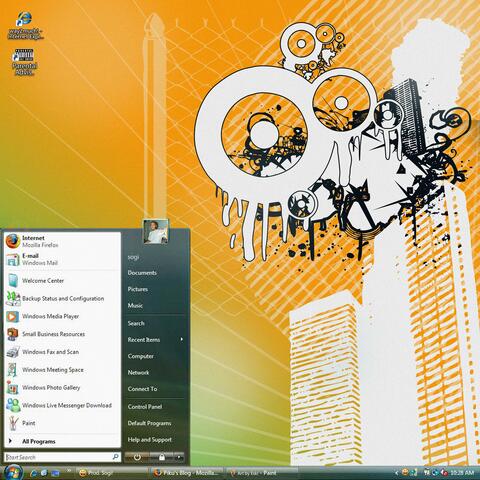Switch to messenger taskbar button with smiley
The height and width of the screenshot is (480, 480).
(112, 473)
